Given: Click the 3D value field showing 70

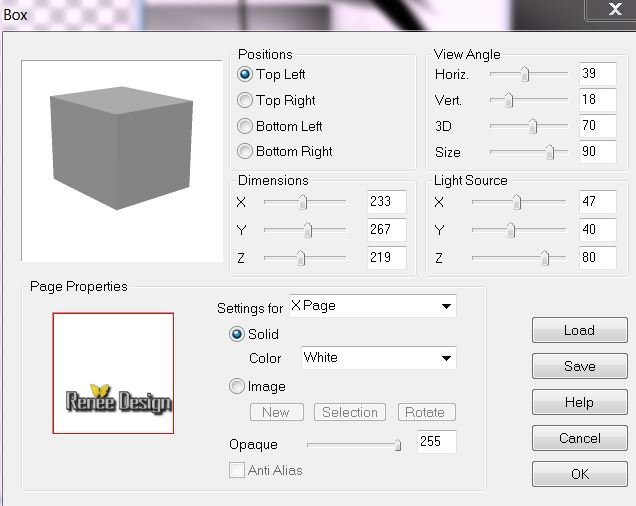Looking at the screenshot, I should [598, 126].
